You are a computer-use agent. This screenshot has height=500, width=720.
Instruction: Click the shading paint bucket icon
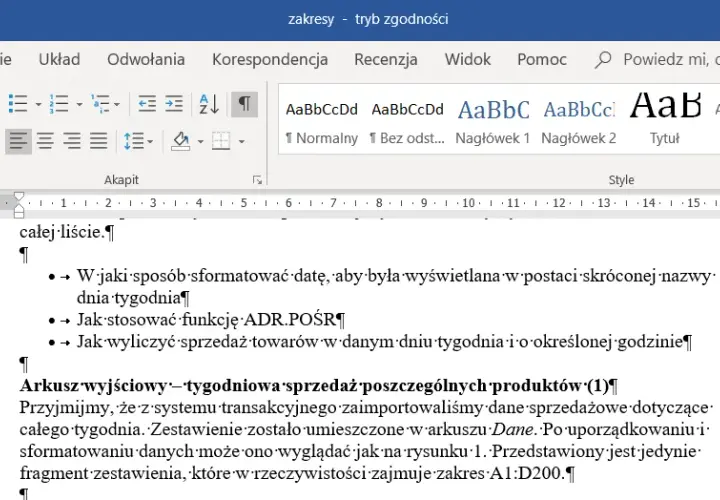[181, 141]
